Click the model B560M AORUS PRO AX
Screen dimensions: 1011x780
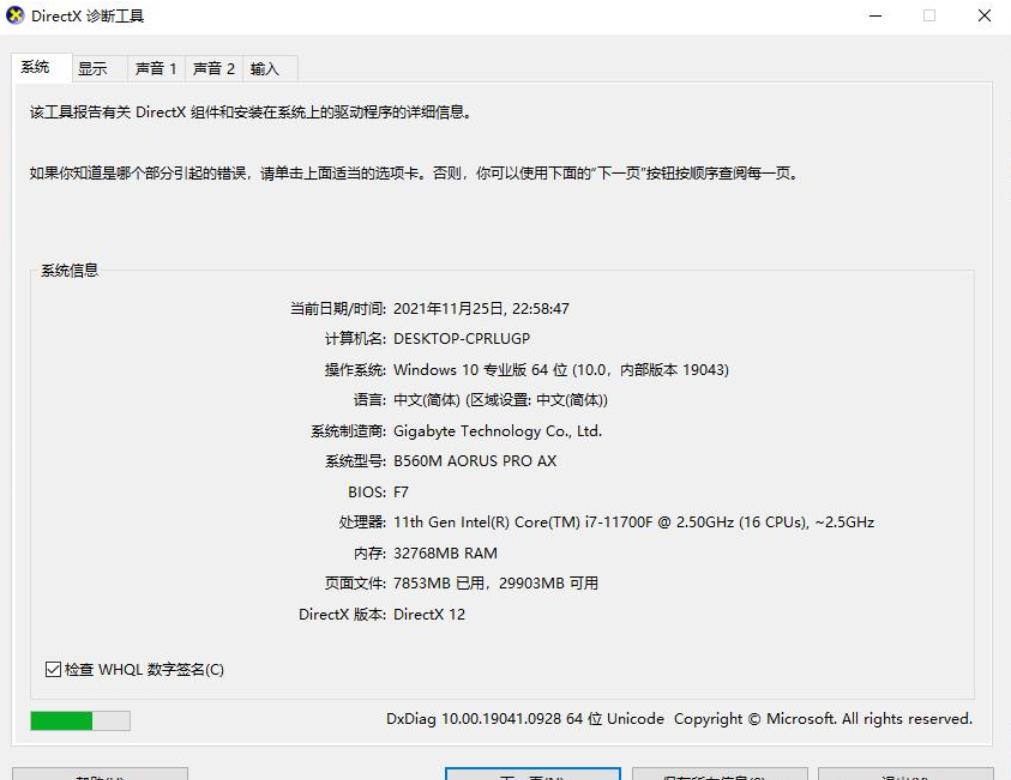tap(475, 461)
